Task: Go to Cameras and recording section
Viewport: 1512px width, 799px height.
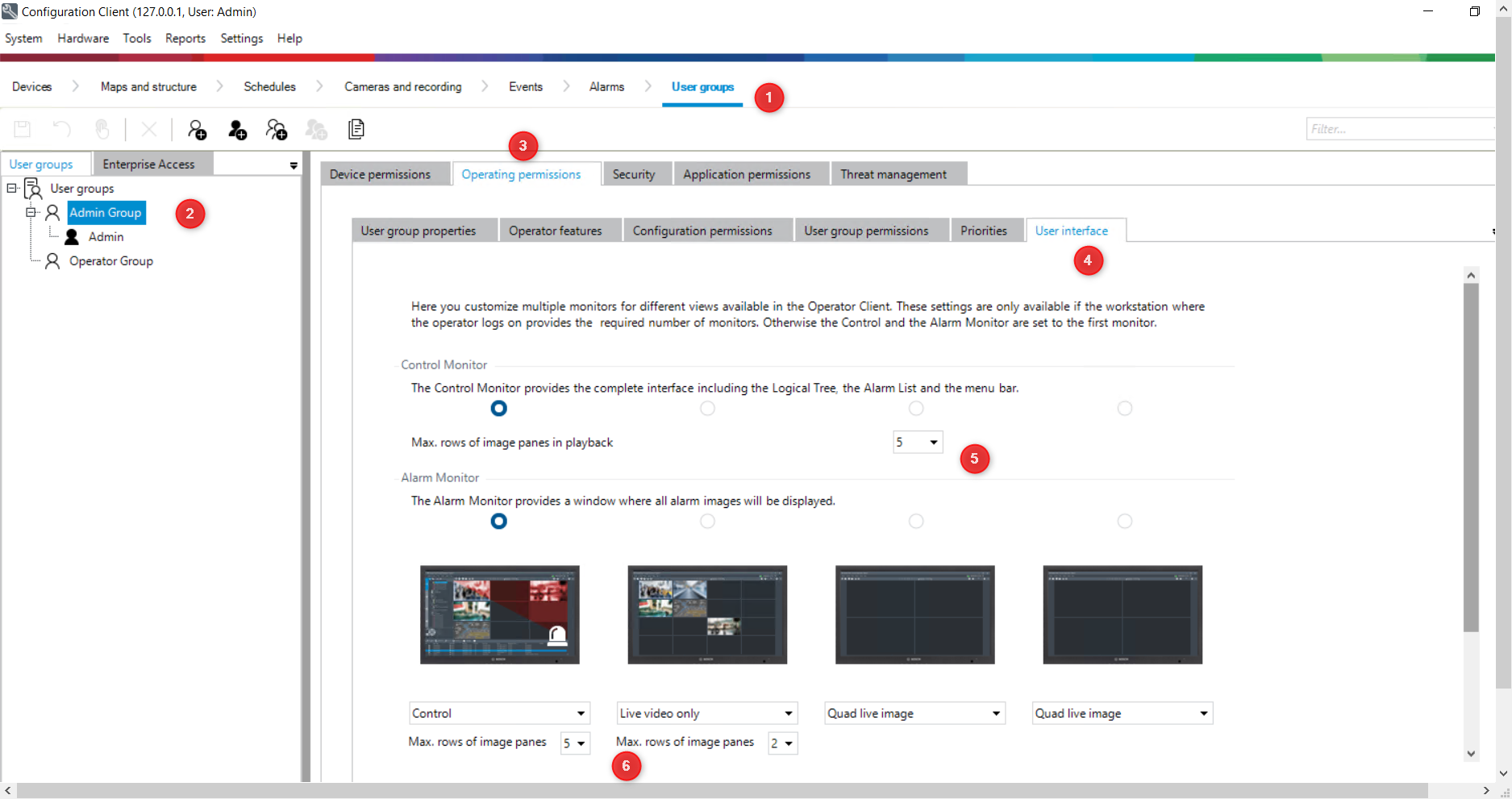Action: [x=402, y=87]
